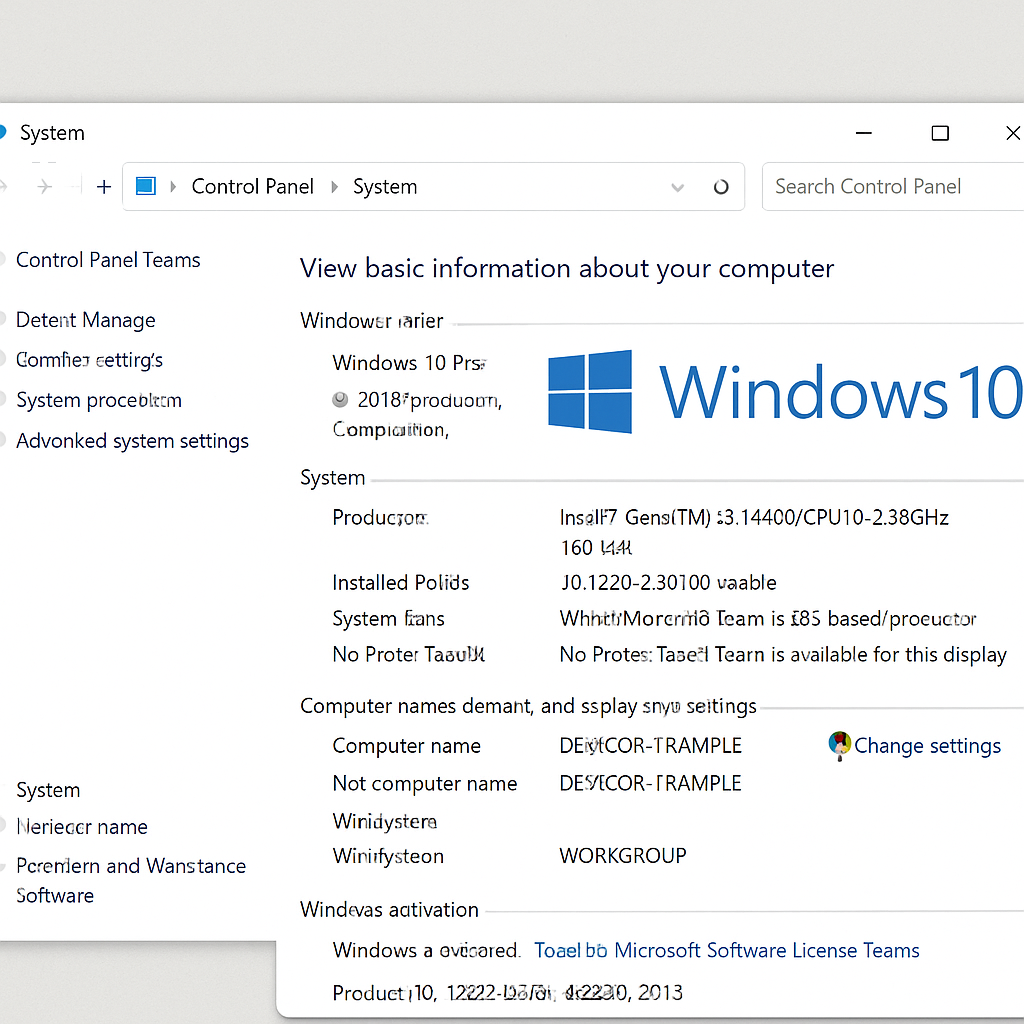Click the forward navigation arrow

pyautogui.click(x=44, y=187)
